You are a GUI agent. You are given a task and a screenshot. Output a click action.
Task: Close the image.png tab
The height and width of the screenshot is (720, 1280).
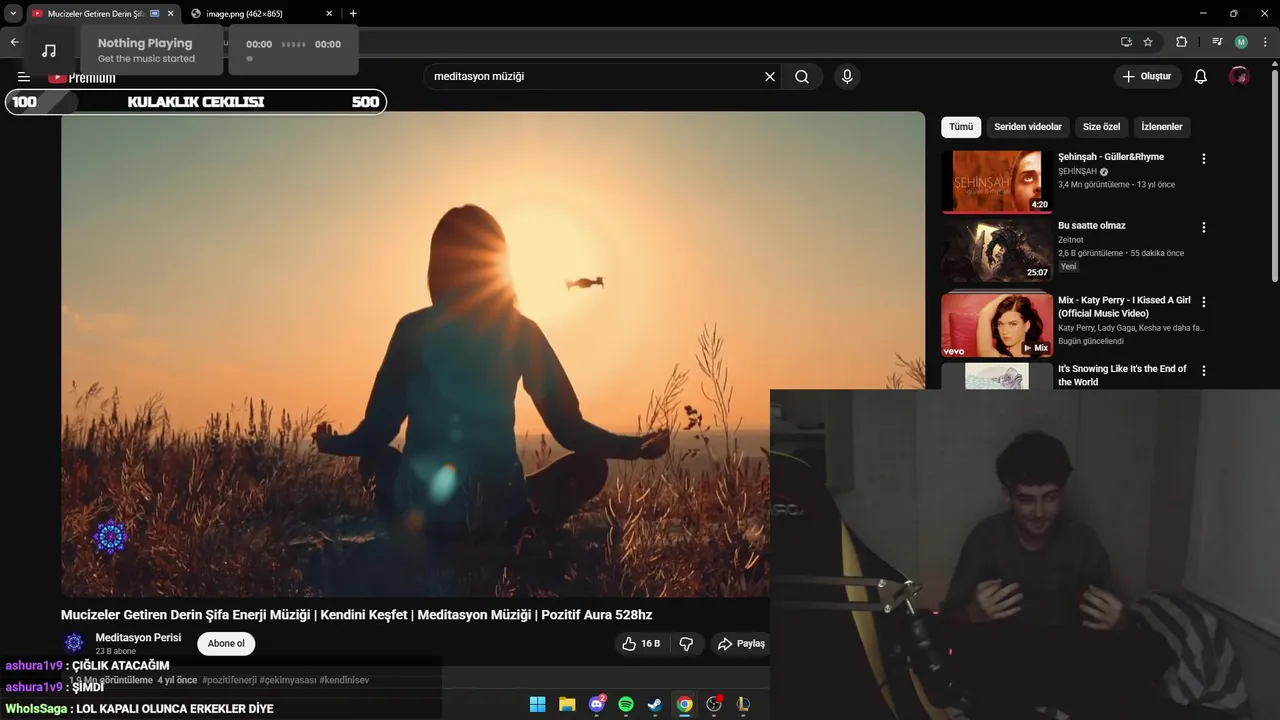click(330, 14)
